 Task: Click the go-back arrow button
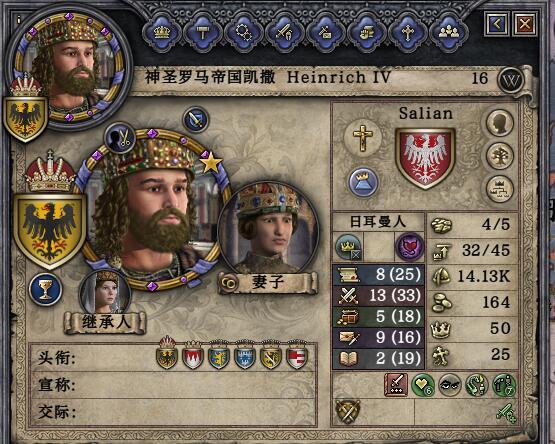[497, 24]
